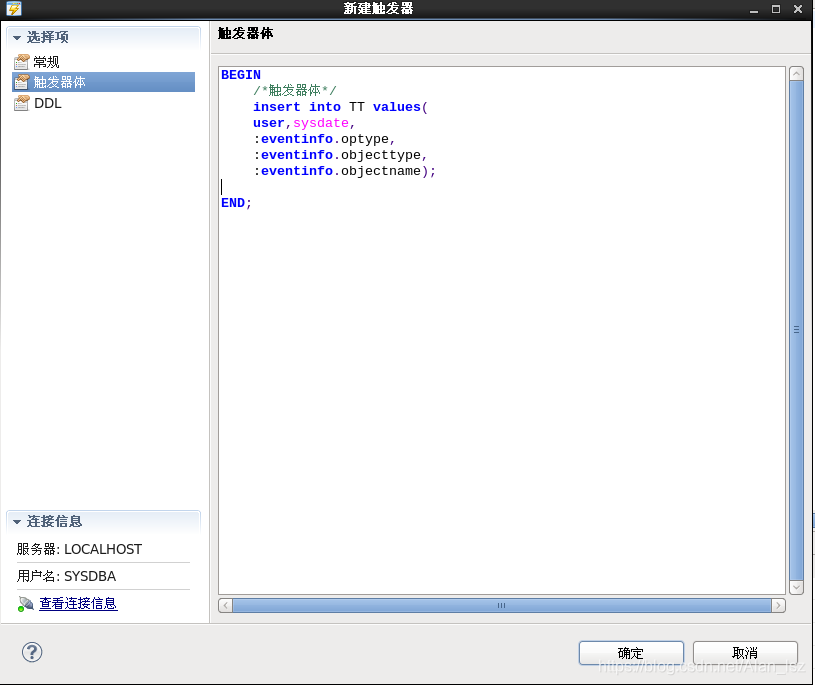This screenshot has width=815, height=685.
Task: Click the horizontal scrollbar right arrow
Action: (778, 605)
